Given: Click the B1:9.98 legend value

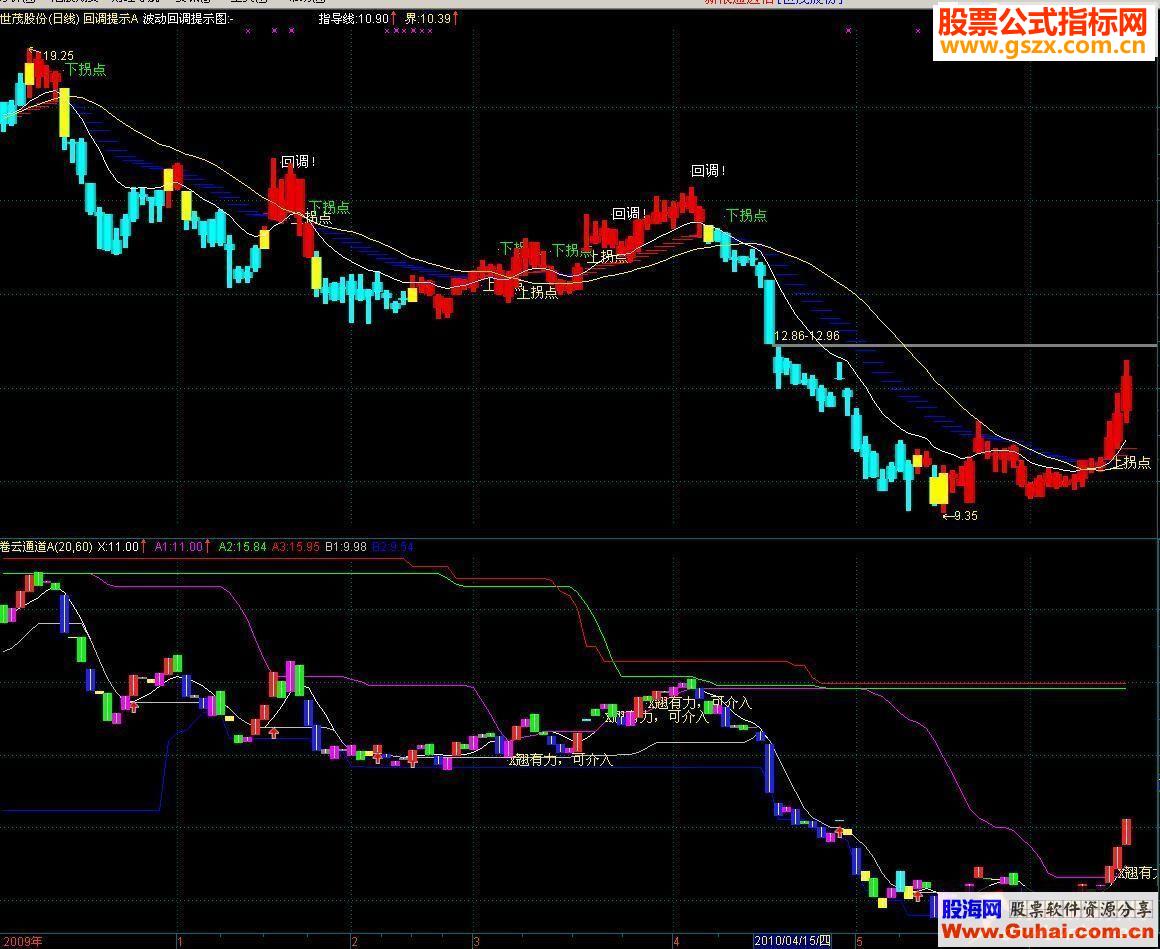Looking at the screenshot, I should [x=346, y=547].
